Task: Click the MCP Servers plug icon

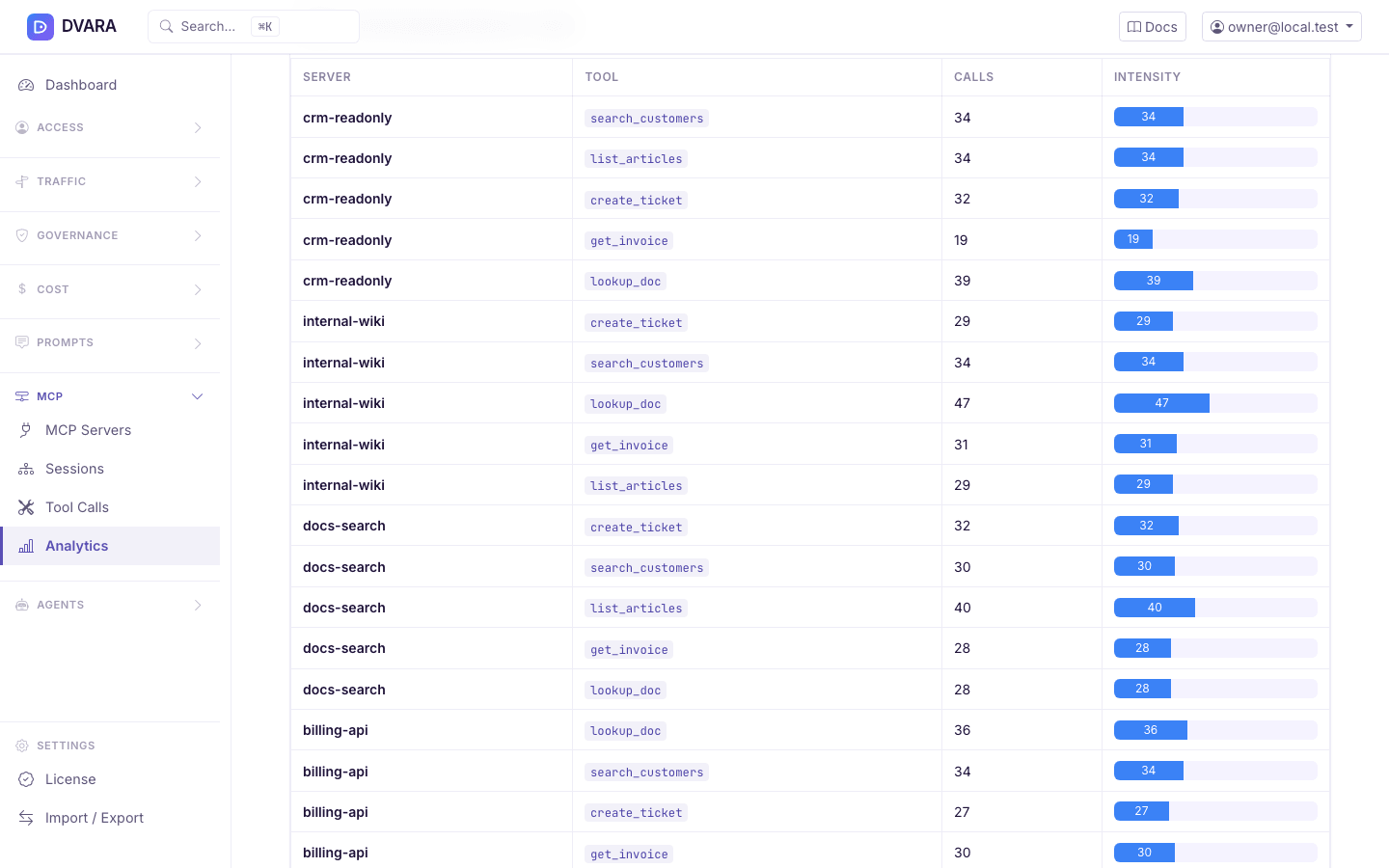Action: [x=26, y=430]
